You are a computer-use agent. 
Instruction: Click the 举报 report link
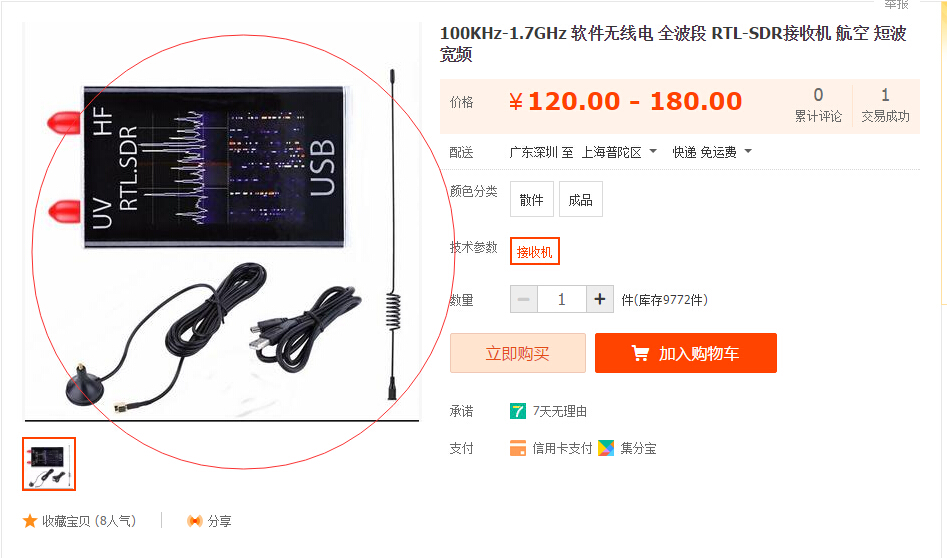896,4
